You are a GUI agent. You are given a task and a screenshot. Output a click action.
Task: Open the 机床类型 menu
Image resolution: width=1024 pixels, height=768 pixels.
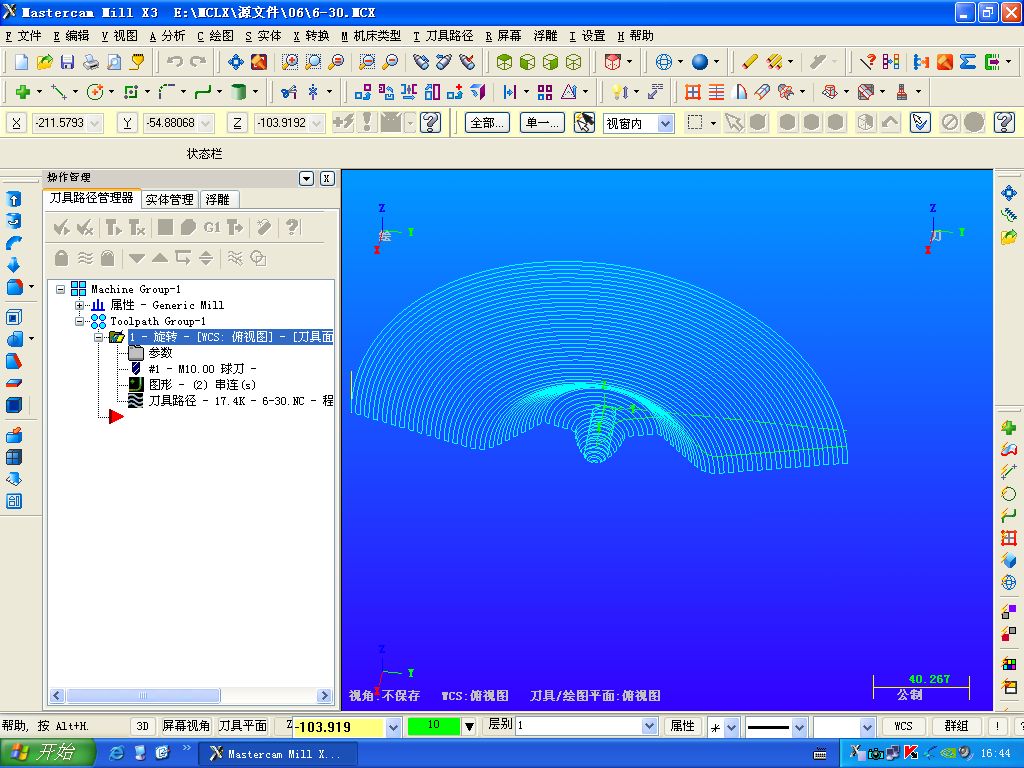pos(371,36)
